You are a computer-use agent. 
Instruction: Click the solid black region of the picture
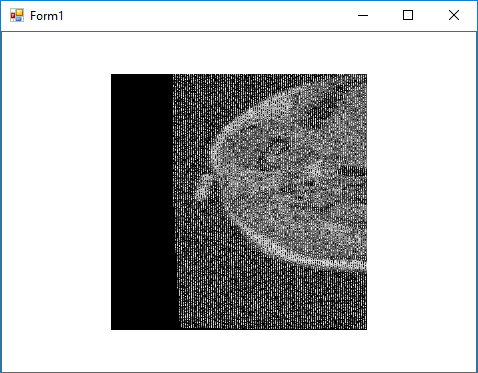tap(142, 202)
